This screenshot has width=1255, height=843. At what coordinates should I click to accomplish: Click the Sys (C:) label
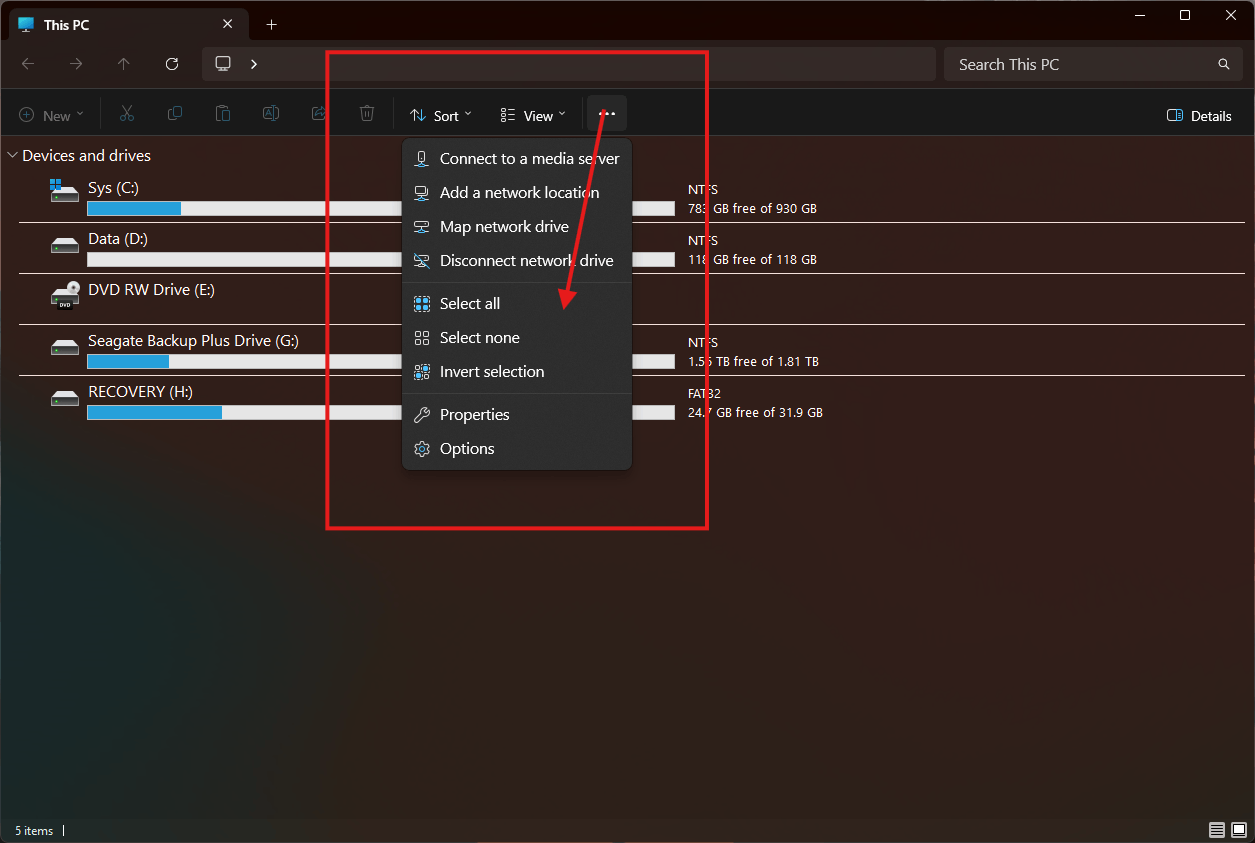[x=113, y=188]
